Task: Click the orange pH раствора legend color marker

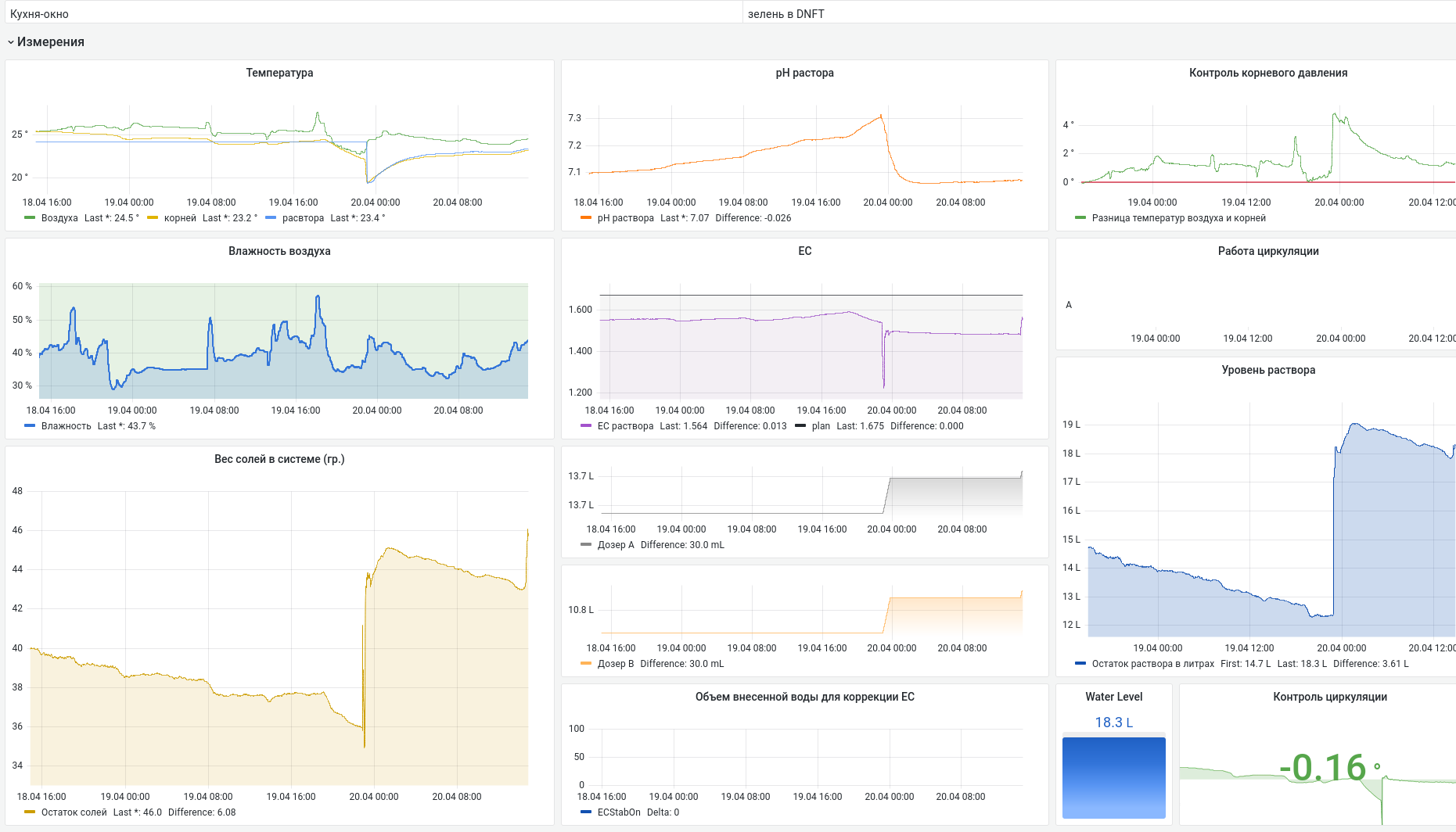Action: 586,218
